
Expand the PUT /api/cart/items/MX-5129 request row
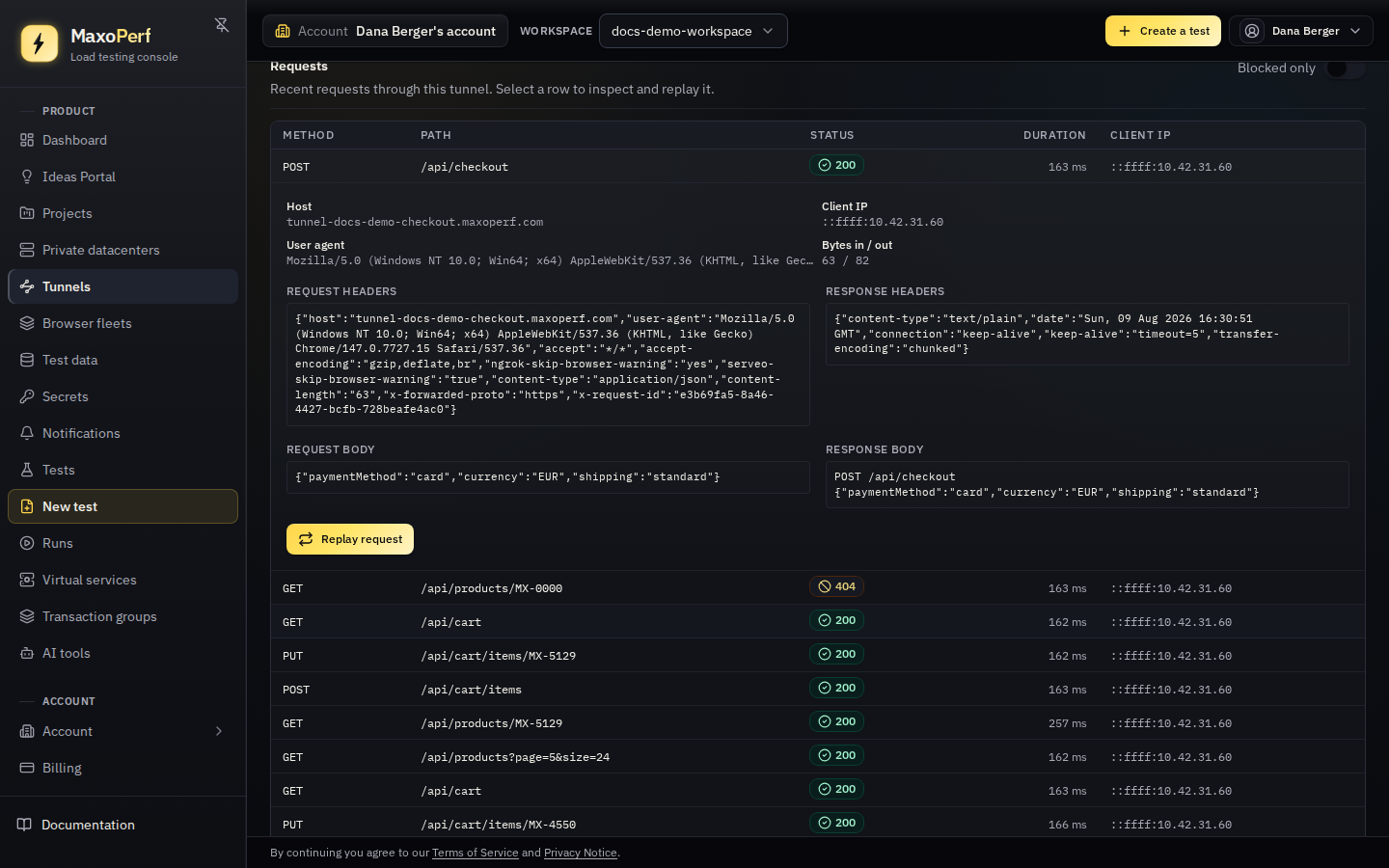point(818,655)
